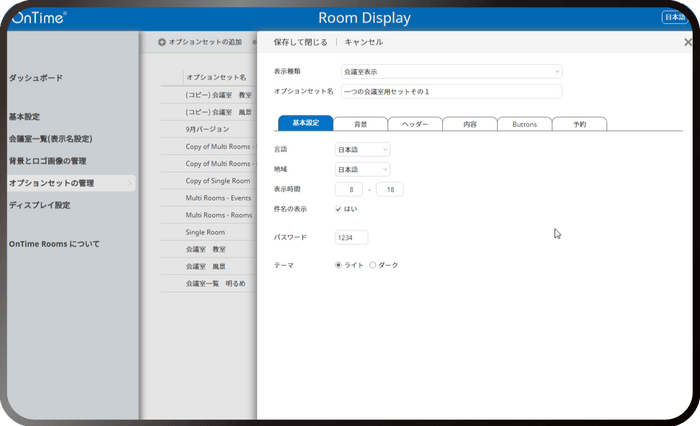The width and height of the screenshot is (700, 426).
Task: Open the 地域 dropdown
Action: [x=362, y=170]
